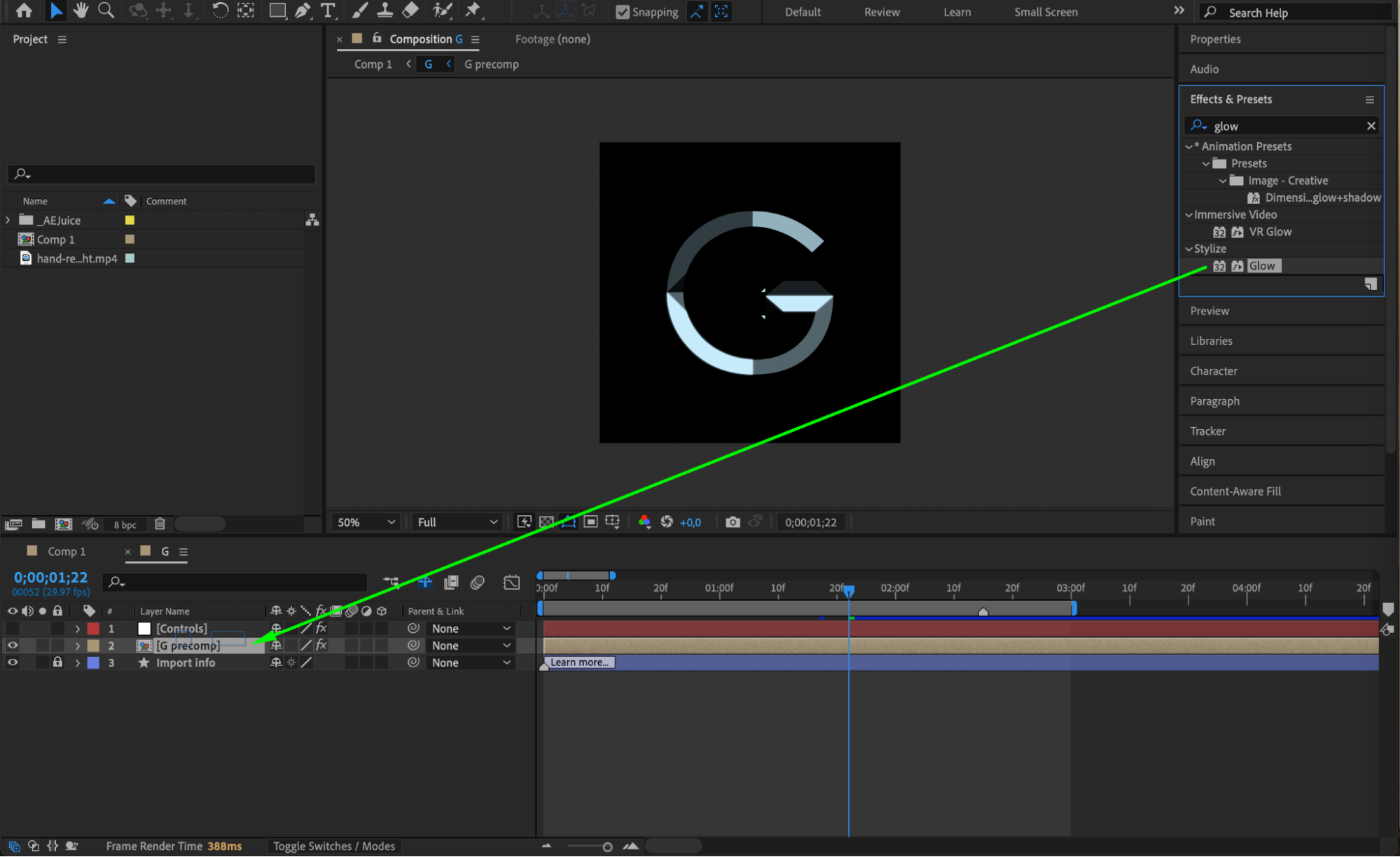Hide the G precomp layer
Screen dimensions: 1400x857
coord(13,646)
